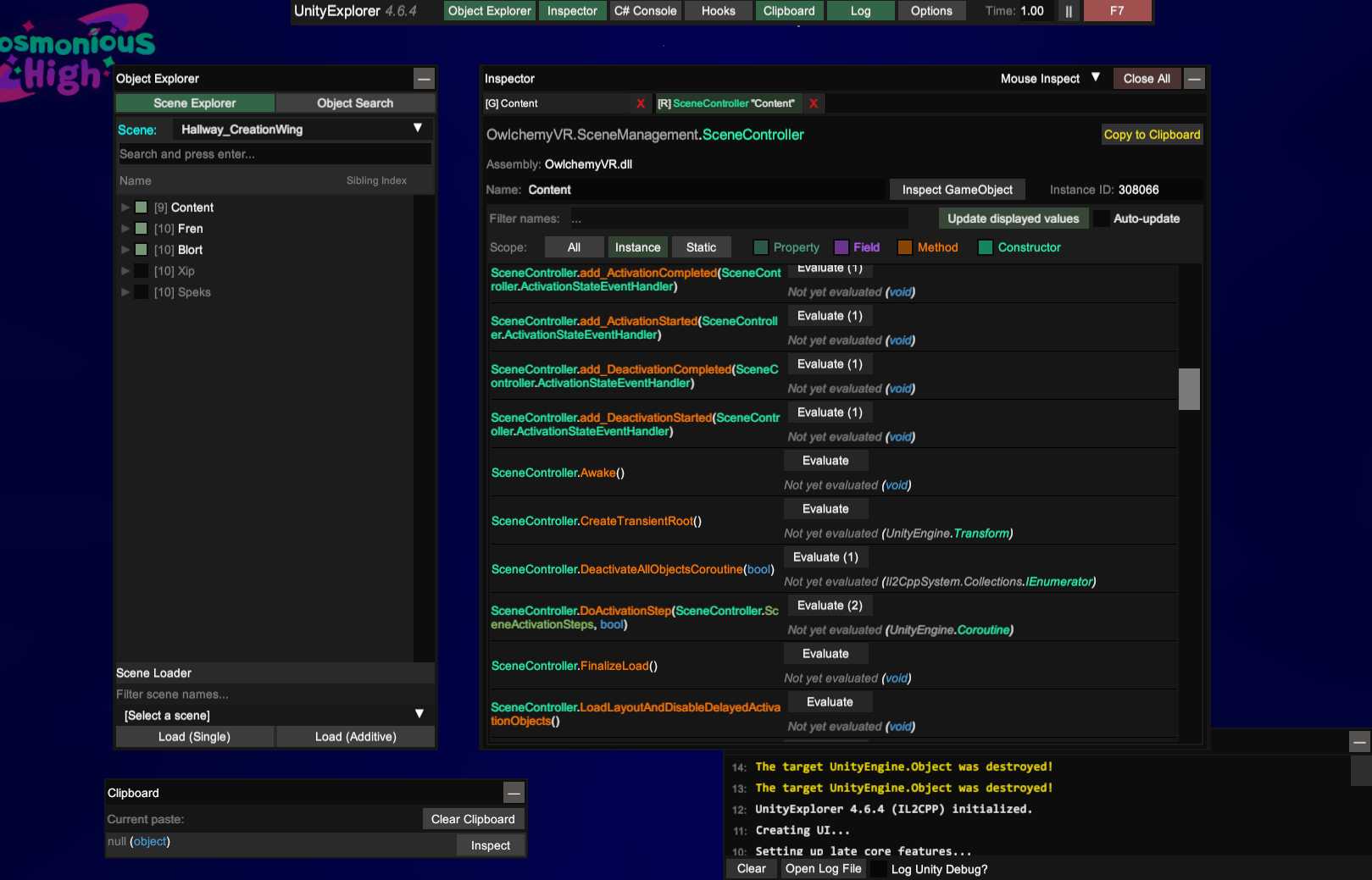The width and height of the screenshot is (1372, 880).
Task: Toggle the green Property filter square
Action: point(760,247)
